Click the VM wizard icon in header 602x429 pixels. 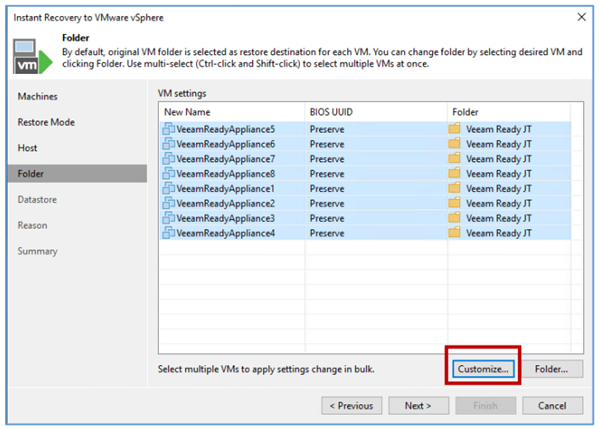click(x=33, y=56)
